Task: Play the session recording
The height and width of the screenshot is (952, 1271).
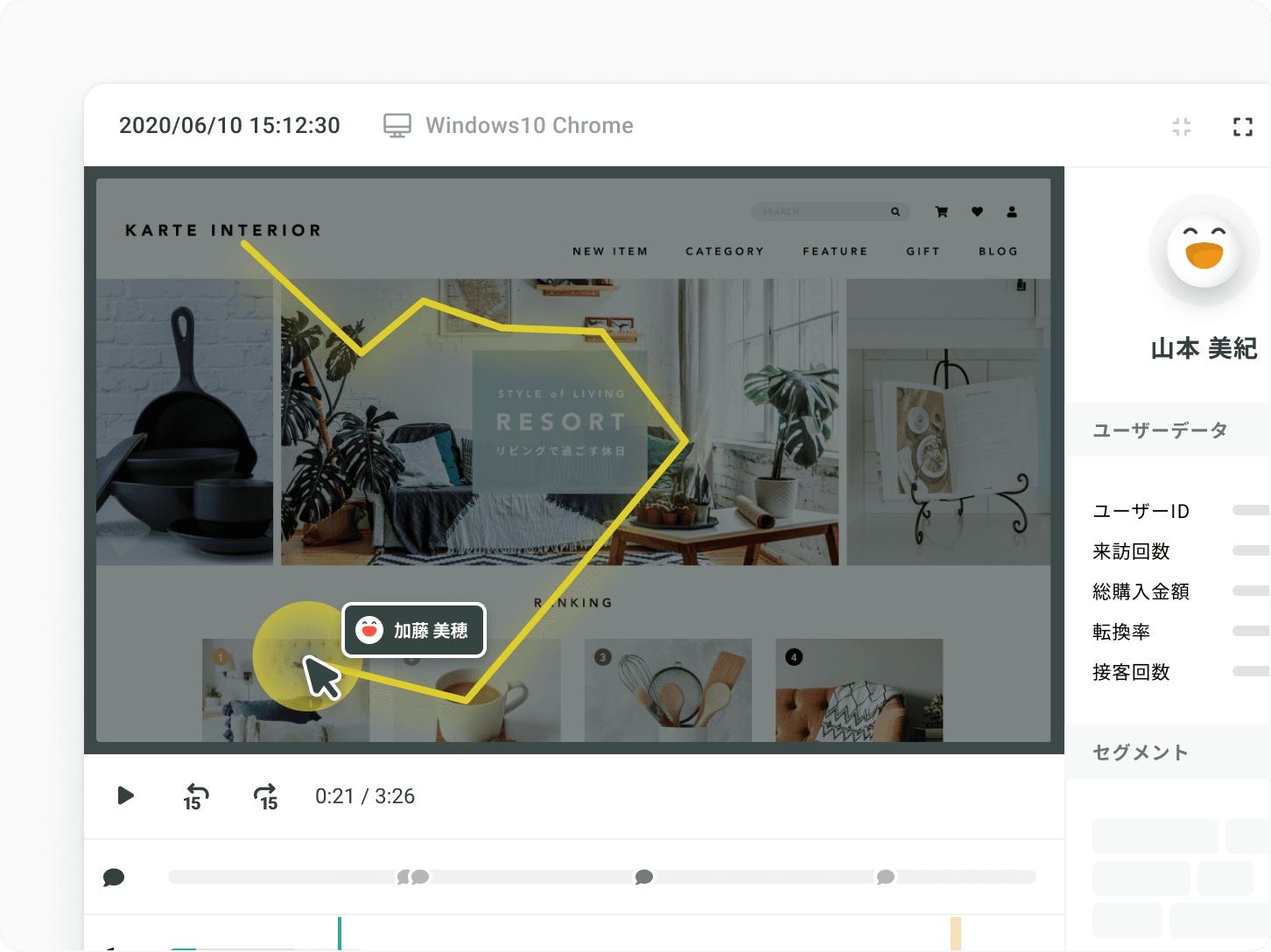Action: click(x=125, y=795)
